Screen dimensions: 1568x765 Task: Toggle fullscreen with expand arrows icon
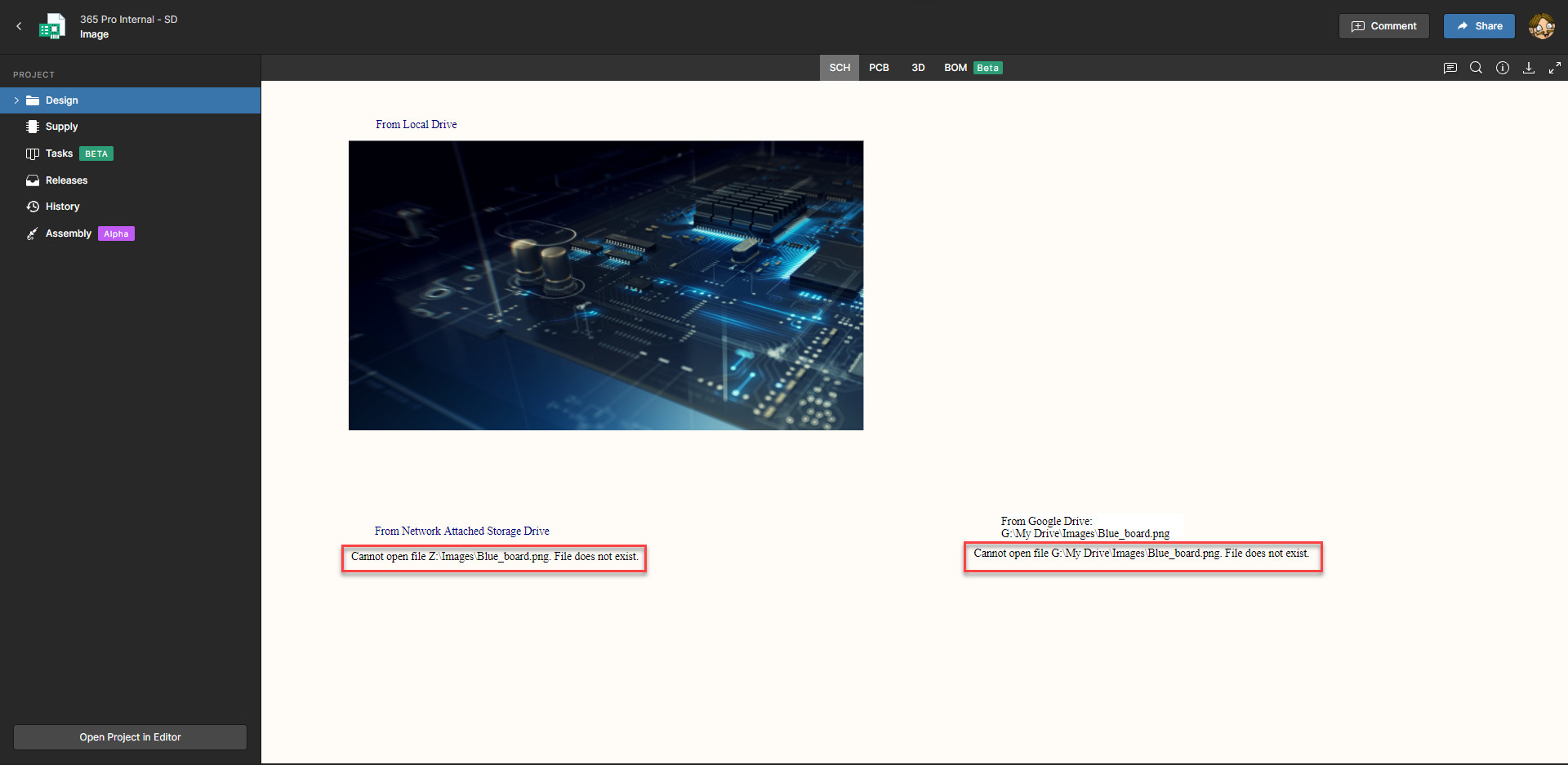[x=1554, y=68]
